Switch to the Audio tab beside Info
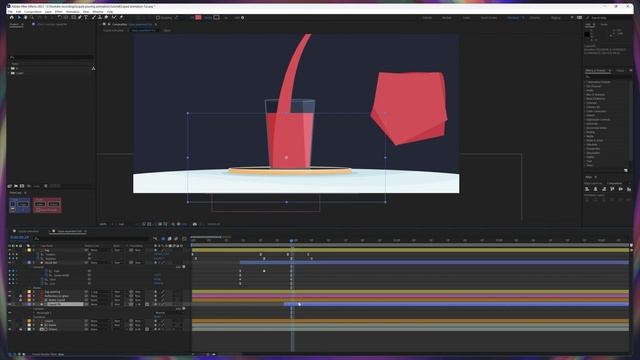640x360 pixels. 604,24
